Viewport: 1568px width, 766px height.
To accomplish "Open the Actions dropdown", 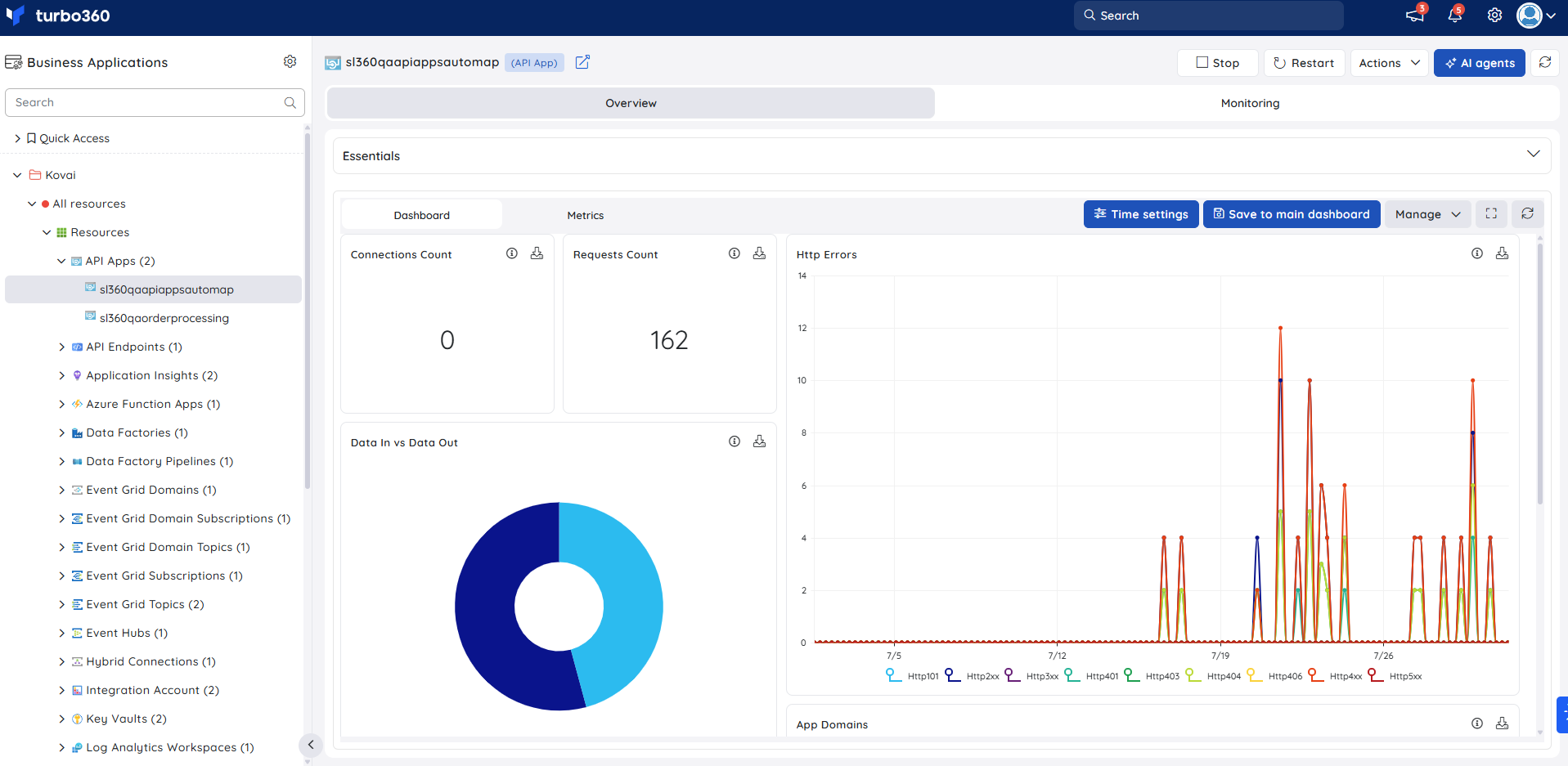I will click(1390, 63).
